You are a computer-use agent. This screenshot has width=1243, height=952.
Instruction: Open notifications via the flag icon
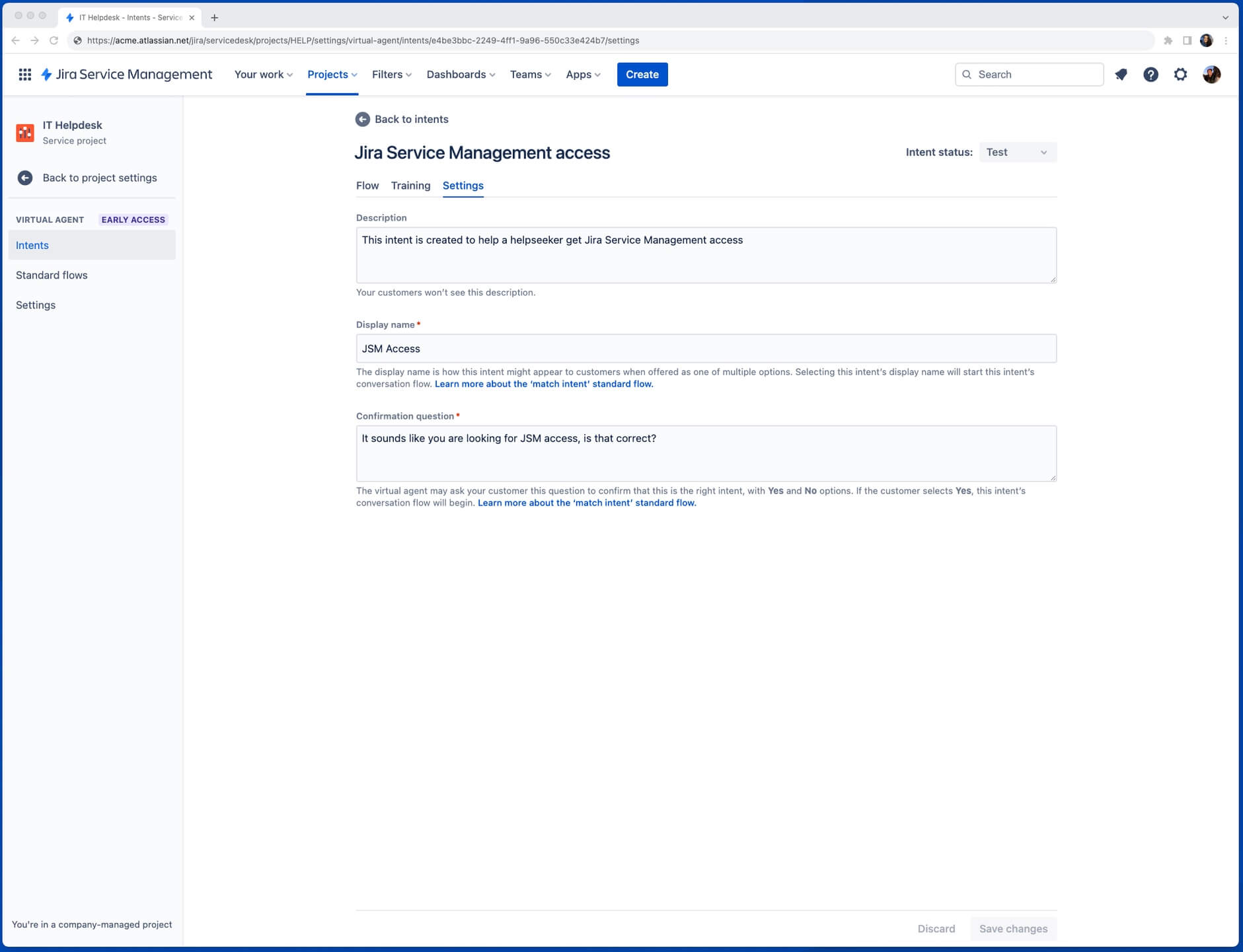(1121, 74)
